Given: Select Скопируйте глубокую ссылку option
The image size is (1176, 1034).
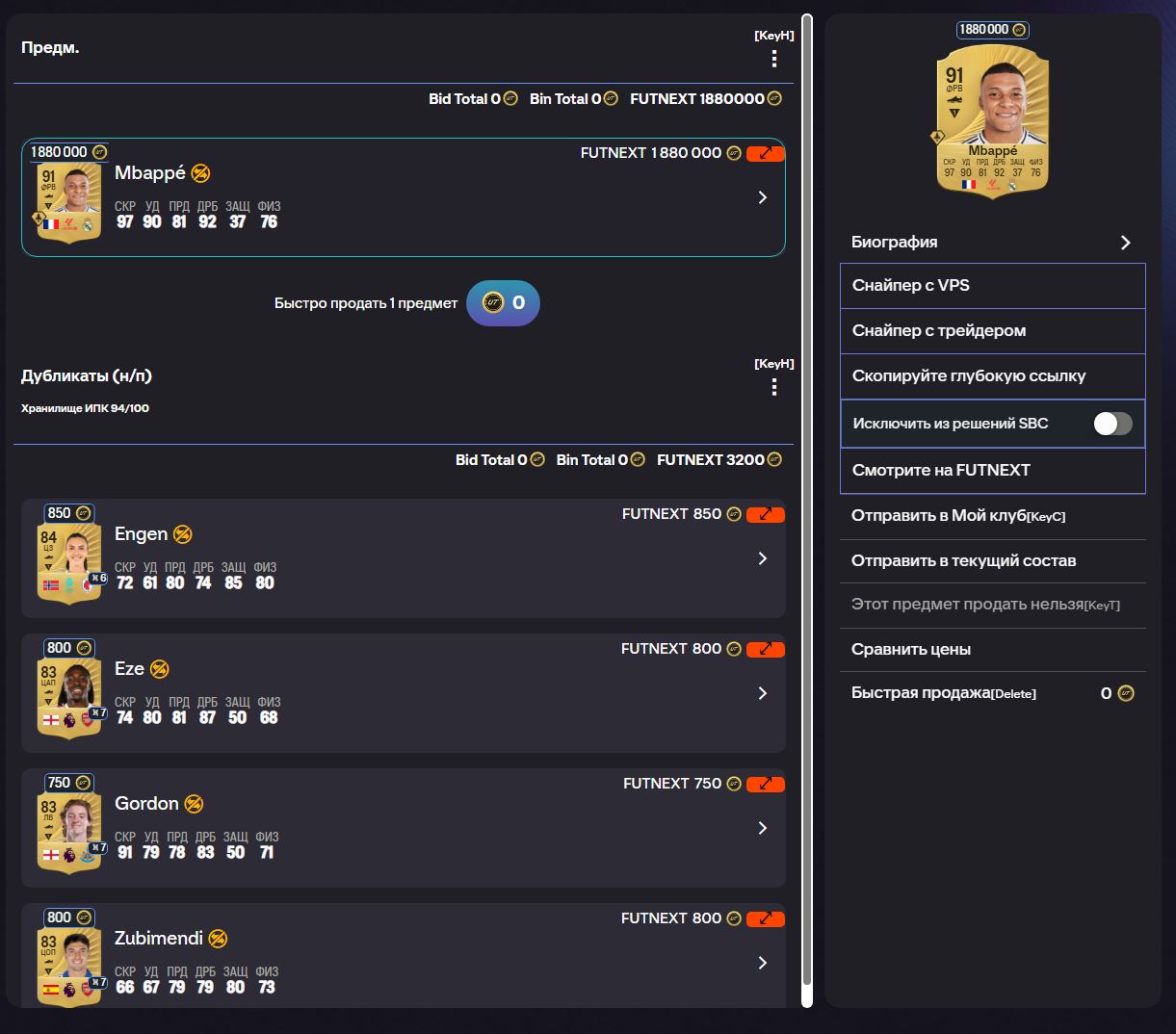Looking at the screenshot, I should (993, 376).
